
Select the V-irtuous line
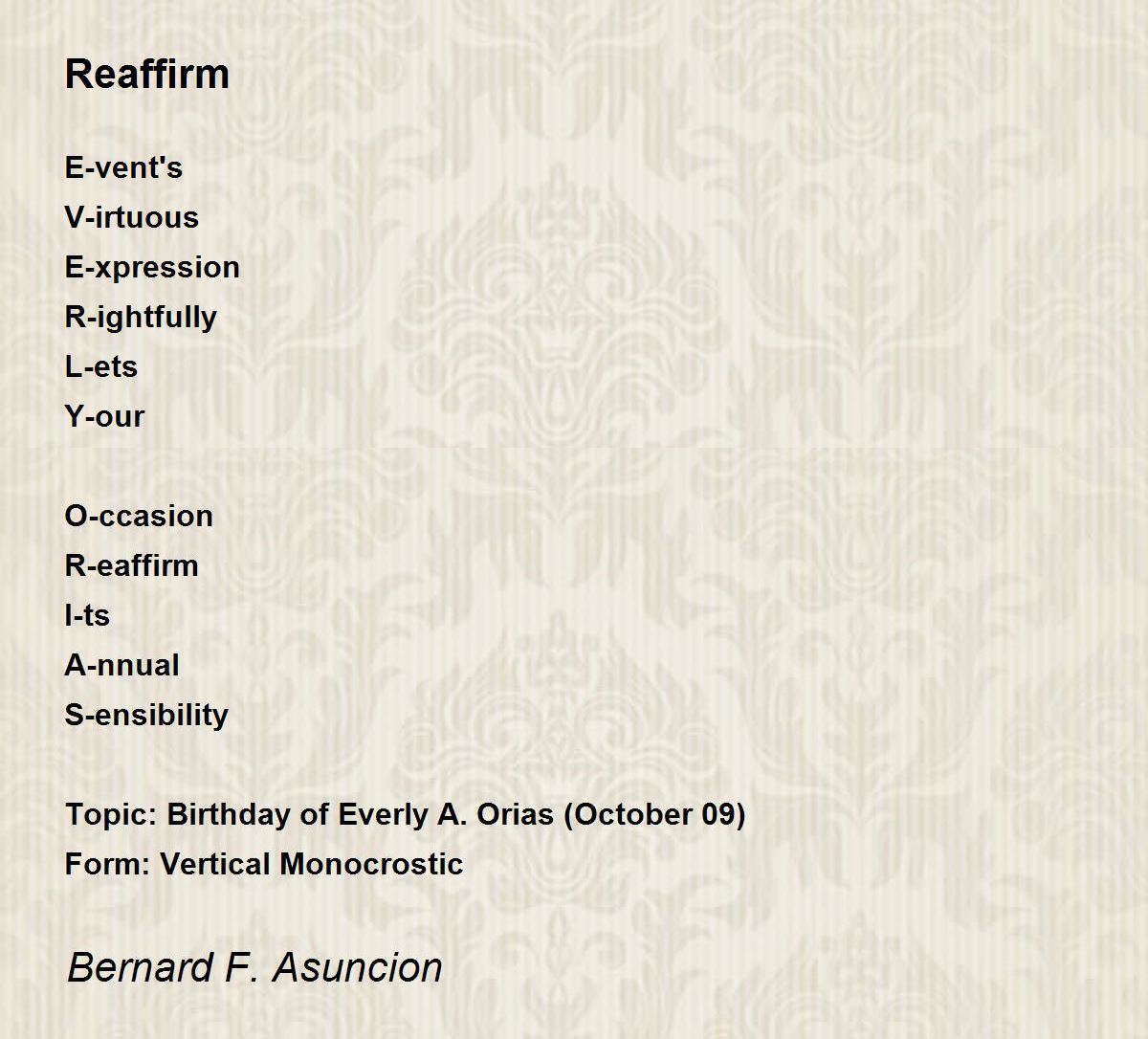[132, 217]
